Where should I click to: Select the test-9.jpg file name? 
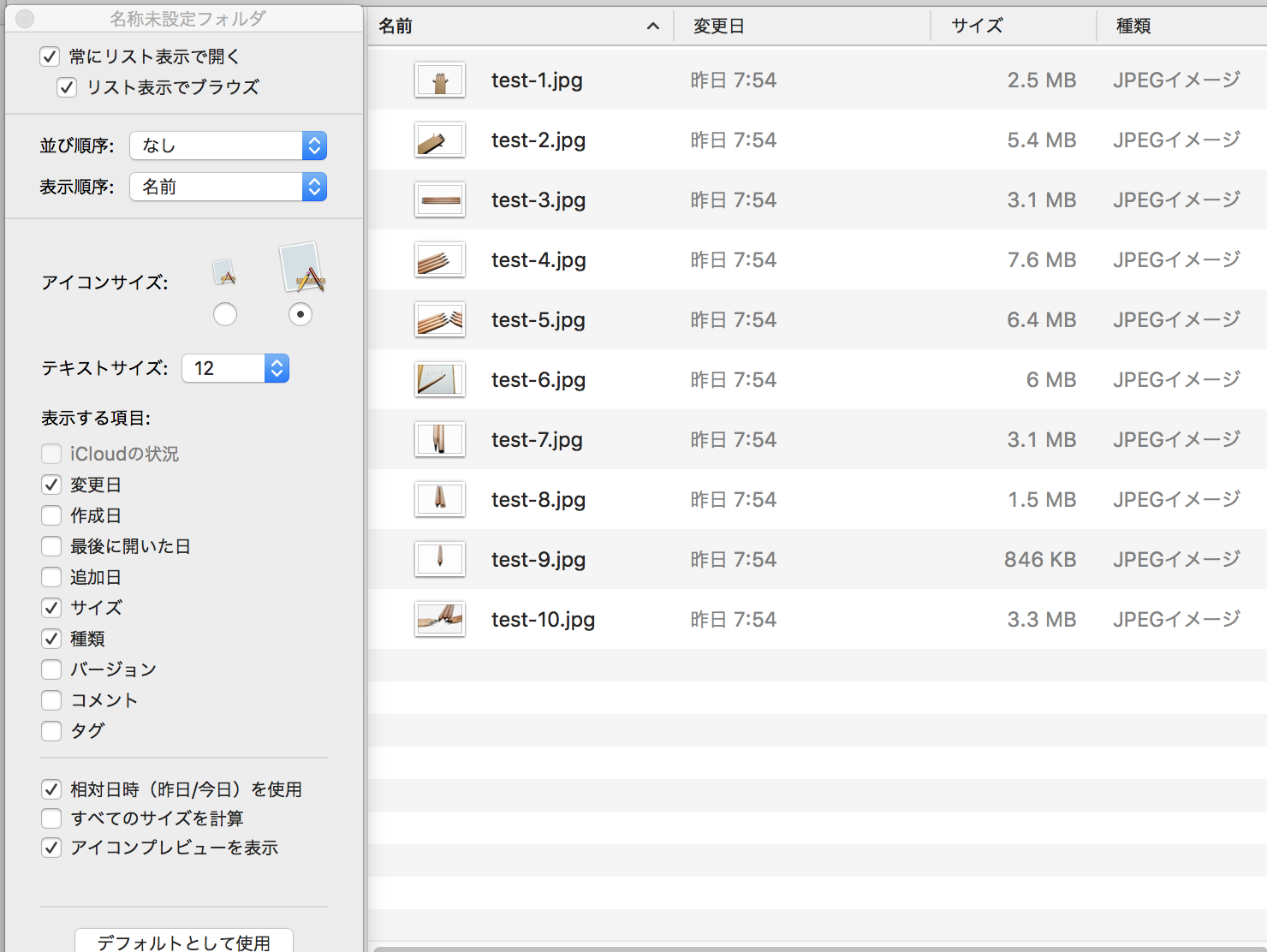coord(538,560)
